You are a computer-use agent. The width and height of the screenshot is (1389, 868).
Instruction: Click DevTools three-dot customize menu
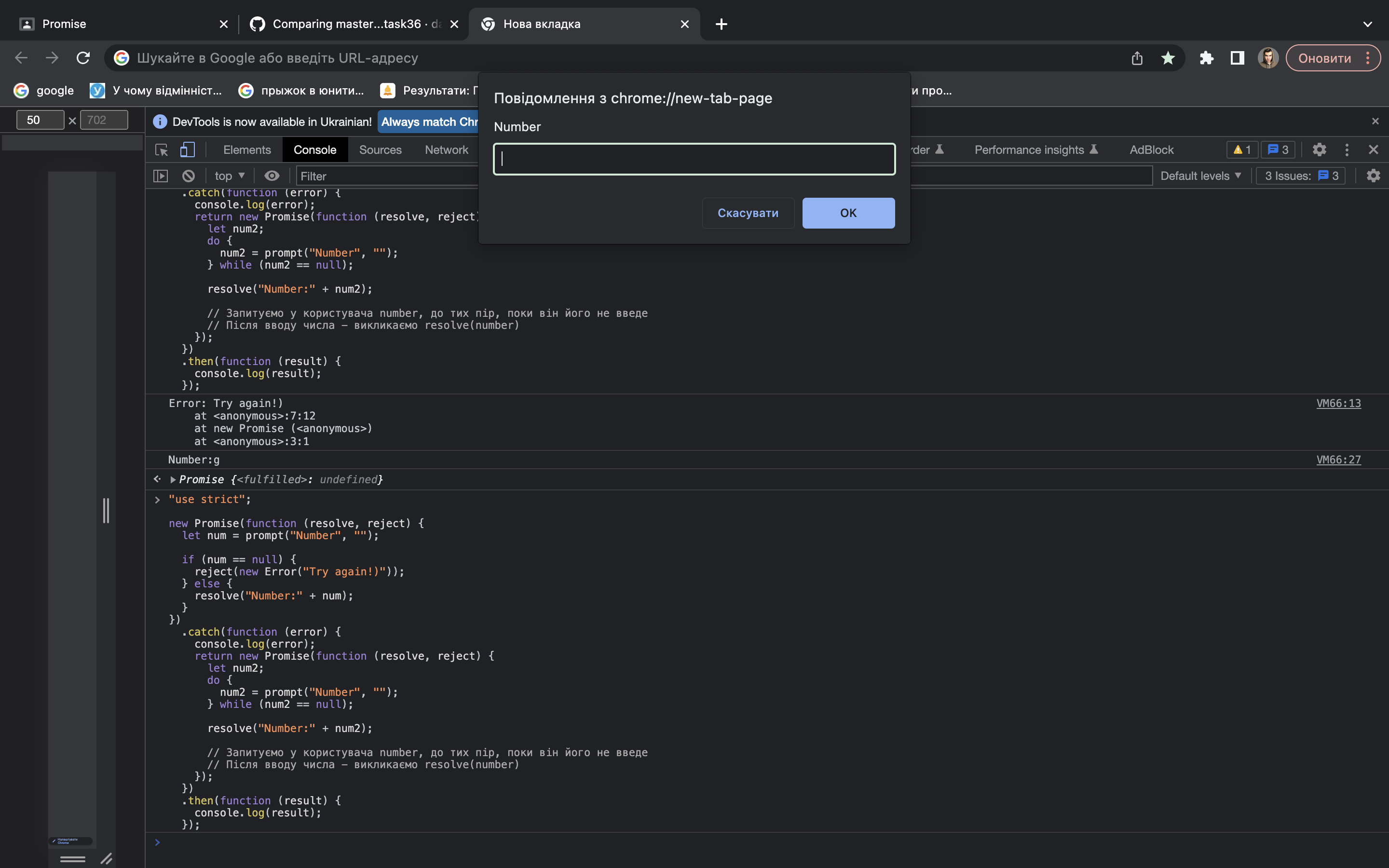point(1347,150)
